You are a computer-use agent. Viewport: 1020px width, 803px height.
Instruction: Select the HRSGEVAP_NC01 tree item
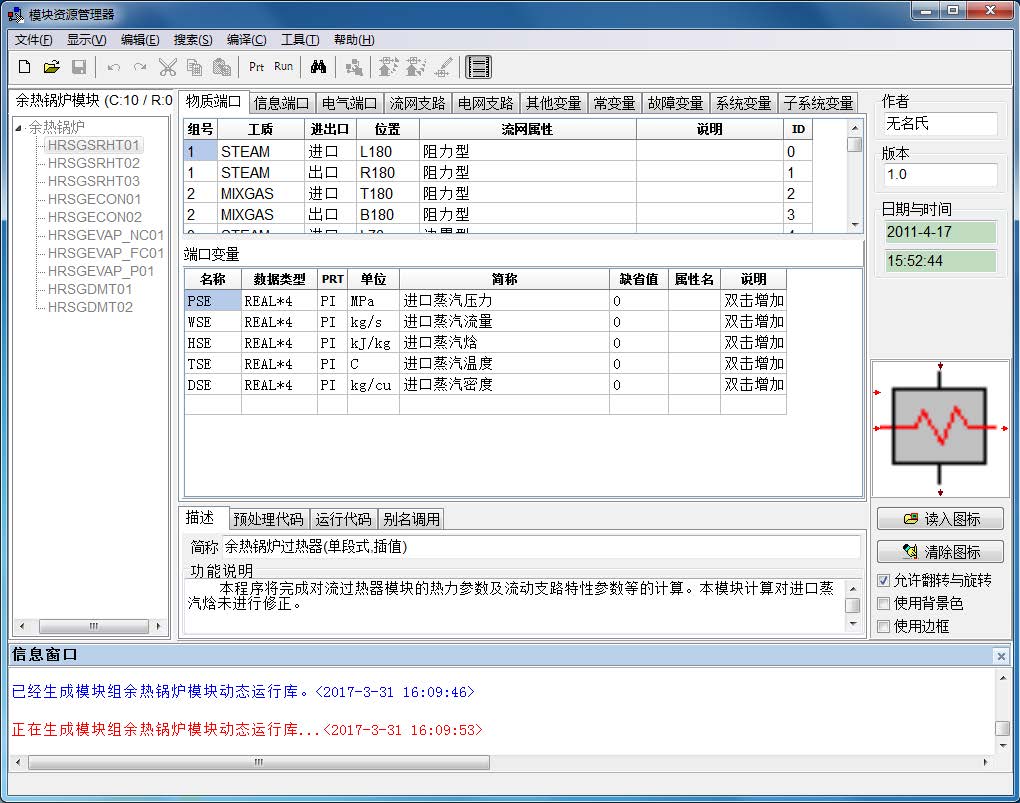(105, 235)
